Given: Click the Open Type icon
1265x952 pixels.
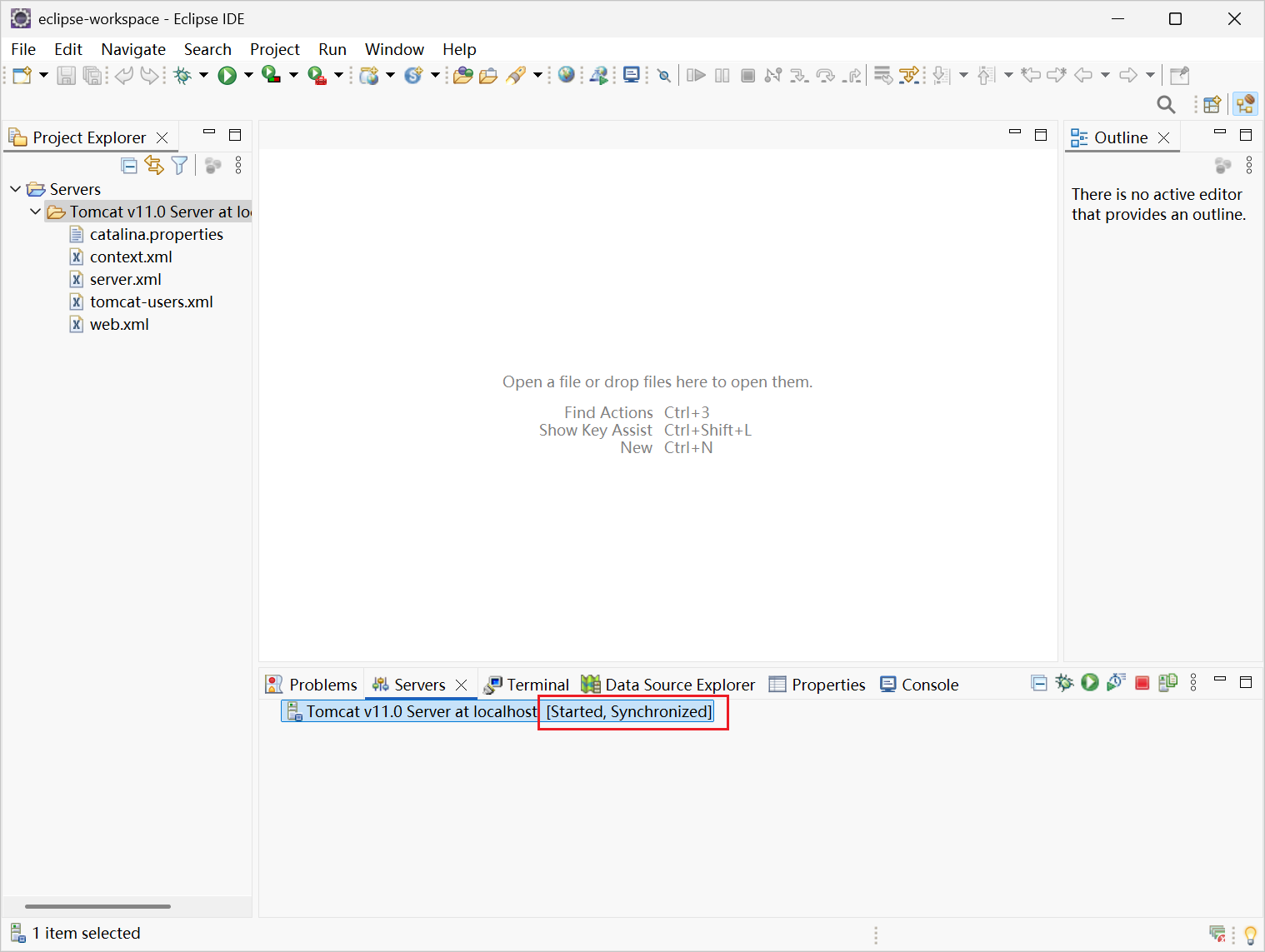Looking at the screenshot, I should pyautogui.click(x=463, y=76).
